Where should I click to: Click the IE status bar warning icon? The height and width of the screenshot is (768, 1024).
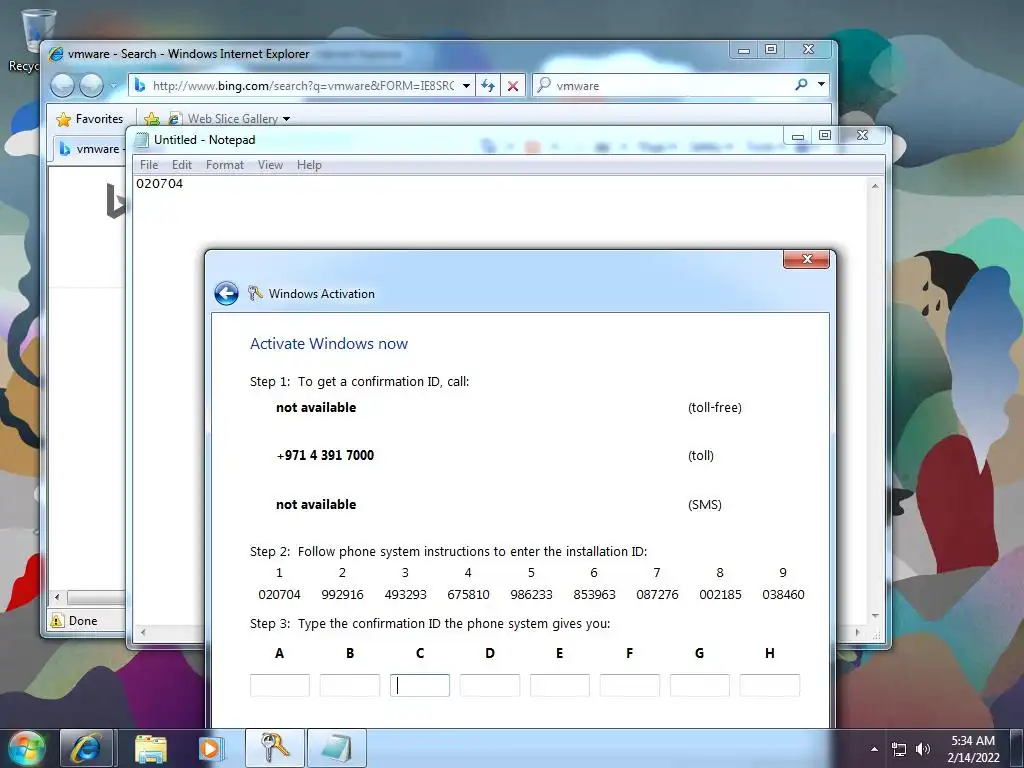pos(57,620)
